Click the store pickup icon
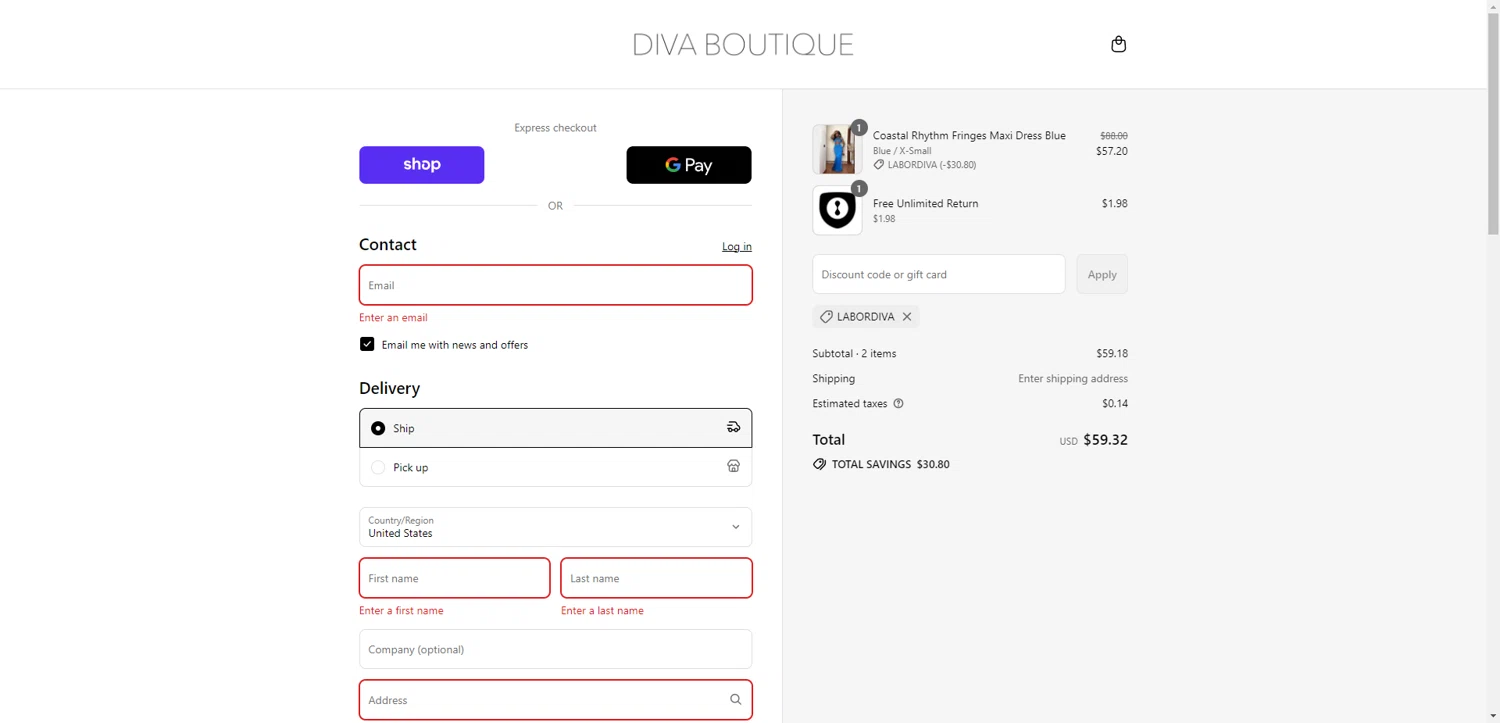Image resolution: width=1500 pixels, height=723 pixels. 733,466
